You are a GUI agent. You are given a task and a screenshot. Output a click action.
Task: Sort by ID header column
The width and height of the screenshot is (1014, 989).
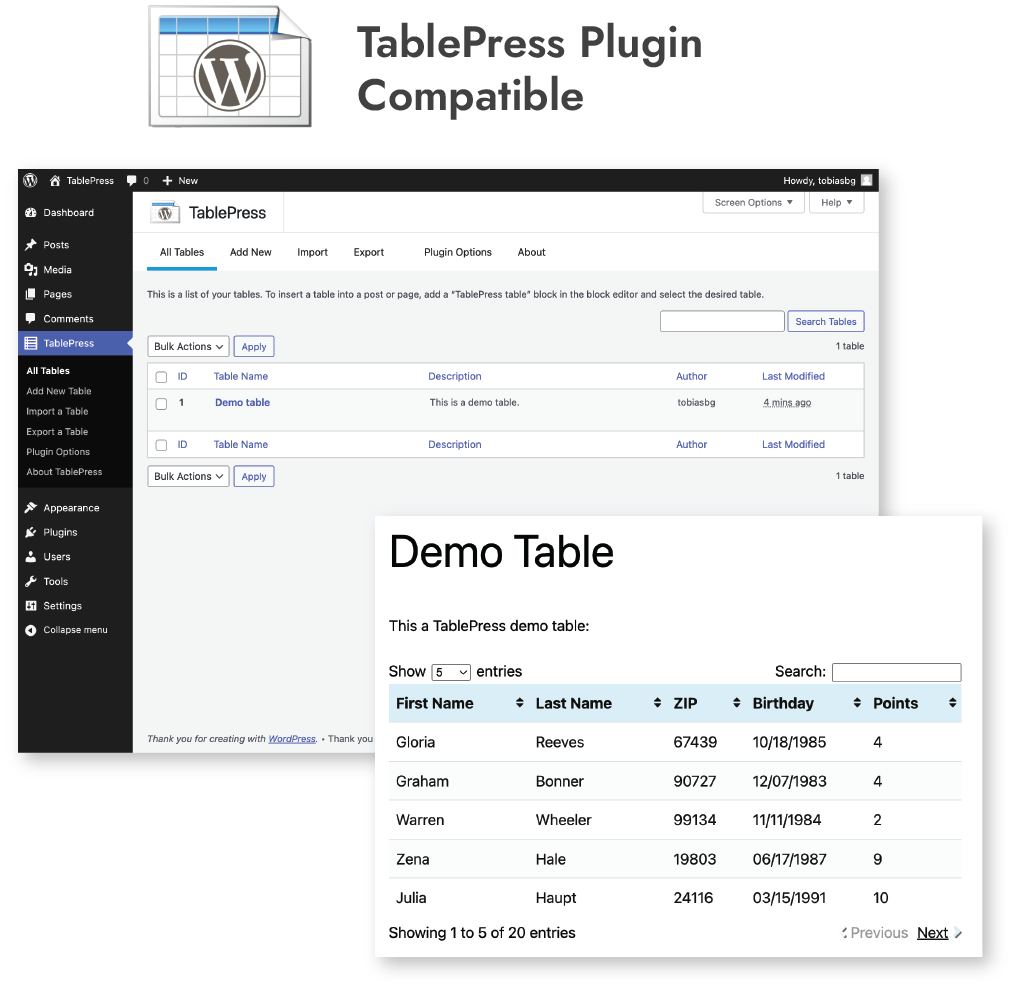(182, 376)
